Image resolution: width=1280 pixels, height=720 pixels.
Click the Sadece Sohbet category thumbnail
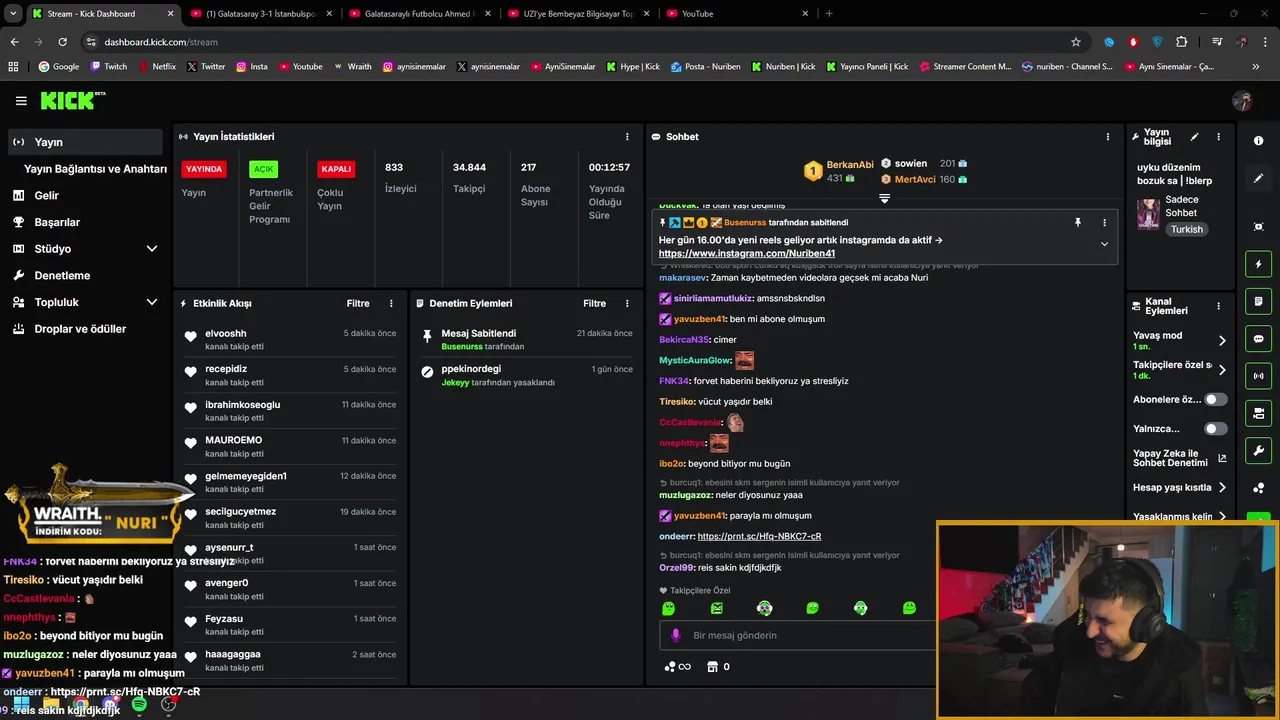point(1148,213)
